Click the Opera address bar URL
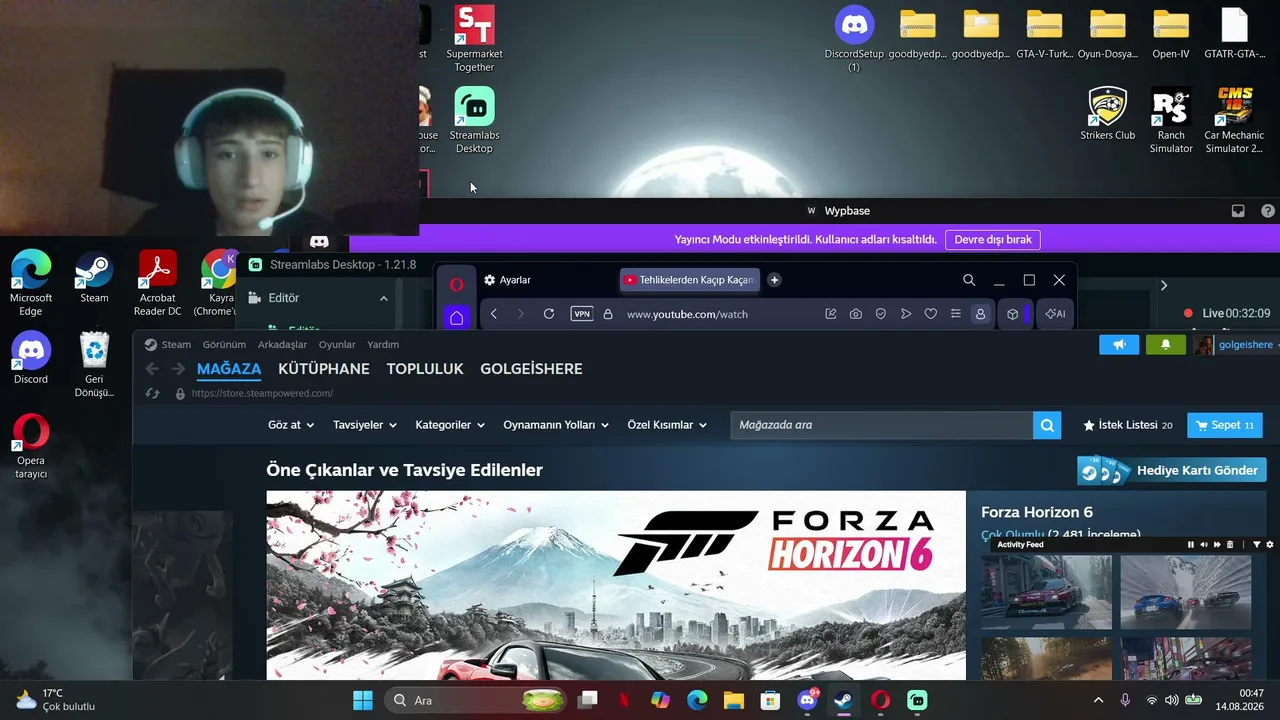Viewport: 1280px width, 720px height. coord(687,314)
